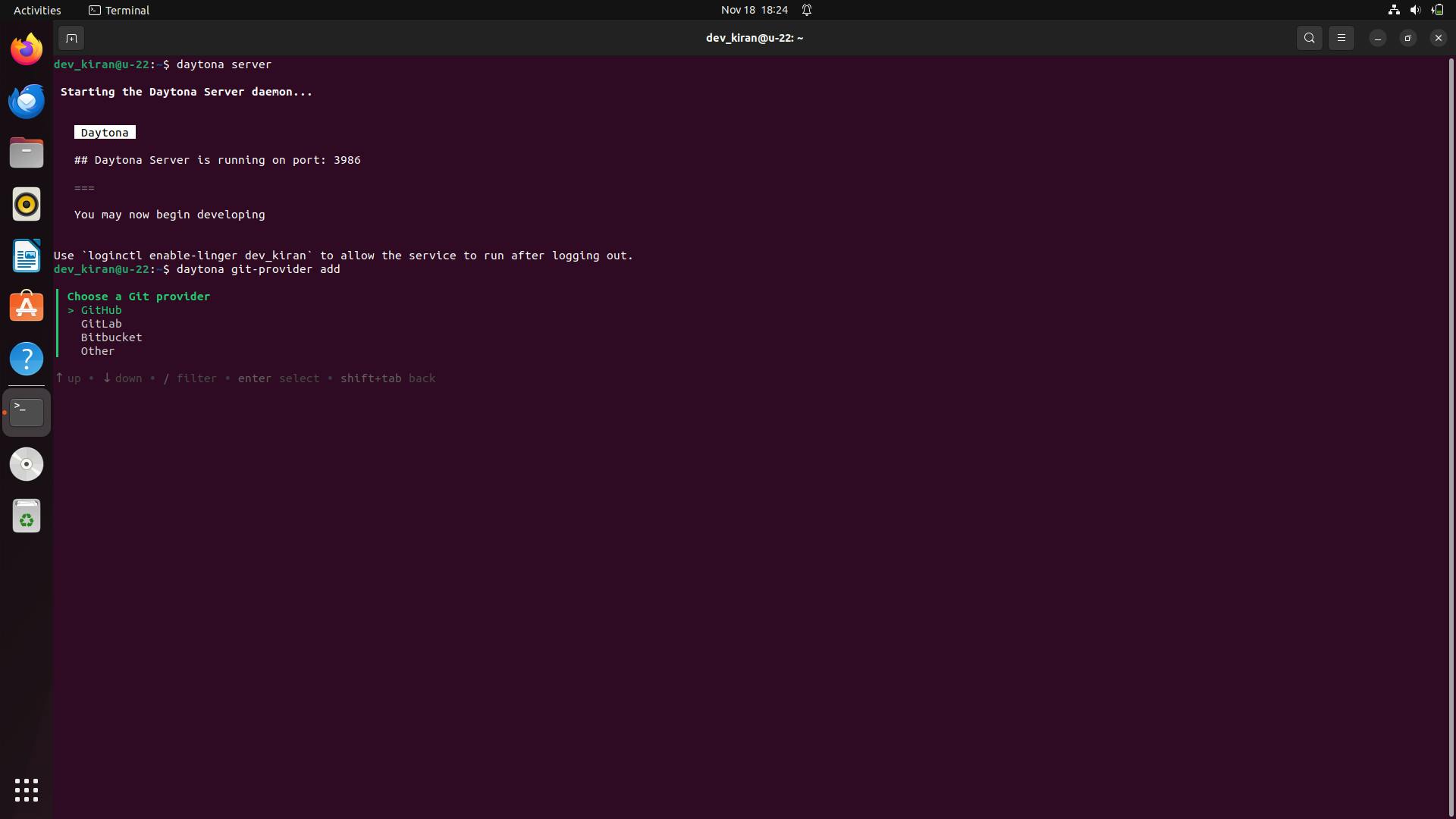
Task: Open the disc drive dock icon
Action: (27, 464)
